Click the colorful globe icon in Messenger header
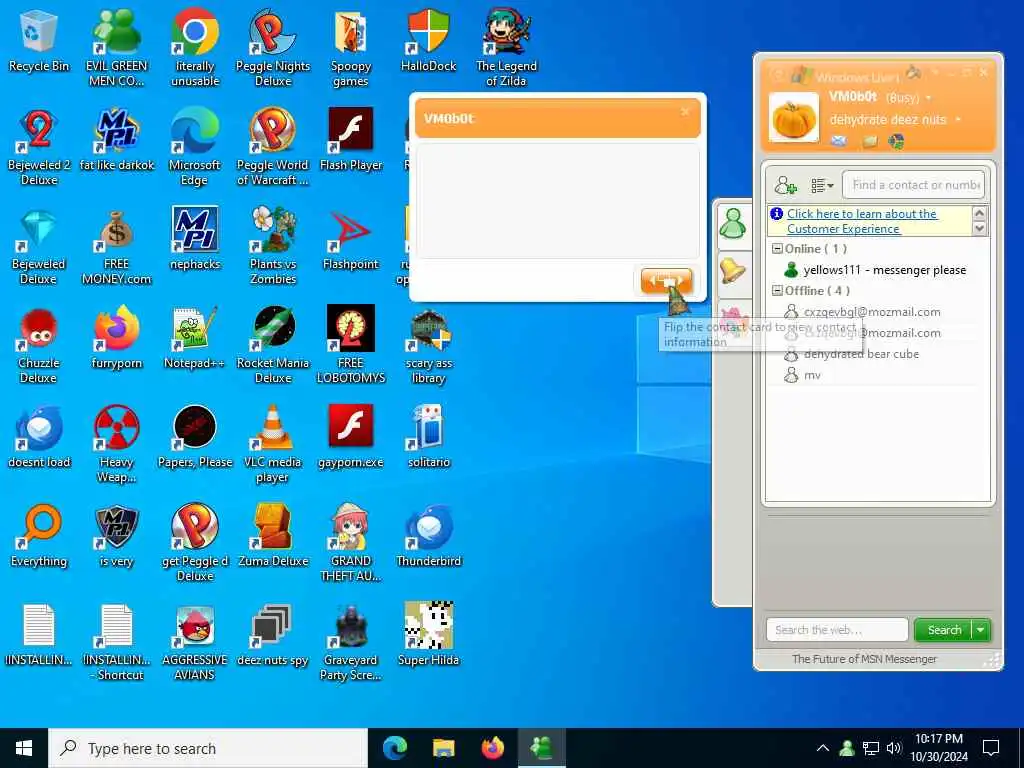Screen dimensions: 1024x768 [x=897, y=141]
